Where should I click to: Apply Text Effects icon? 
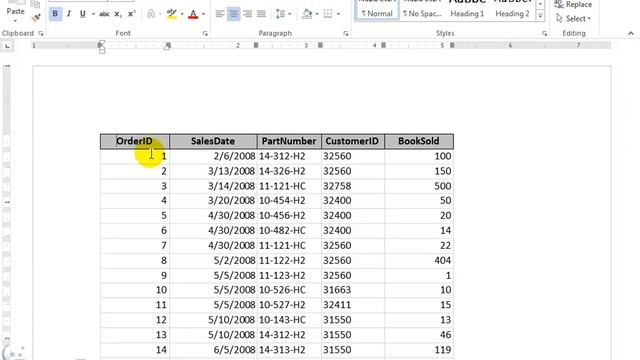coord(151,14)
